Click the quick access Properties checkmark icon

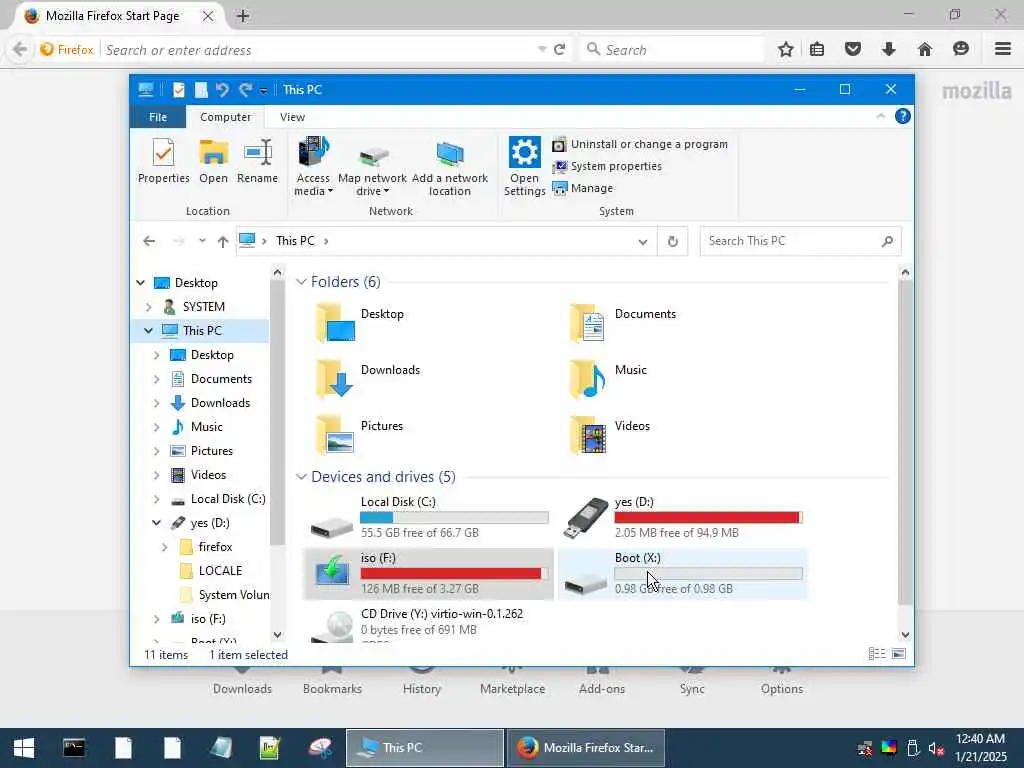pos(178,89)
